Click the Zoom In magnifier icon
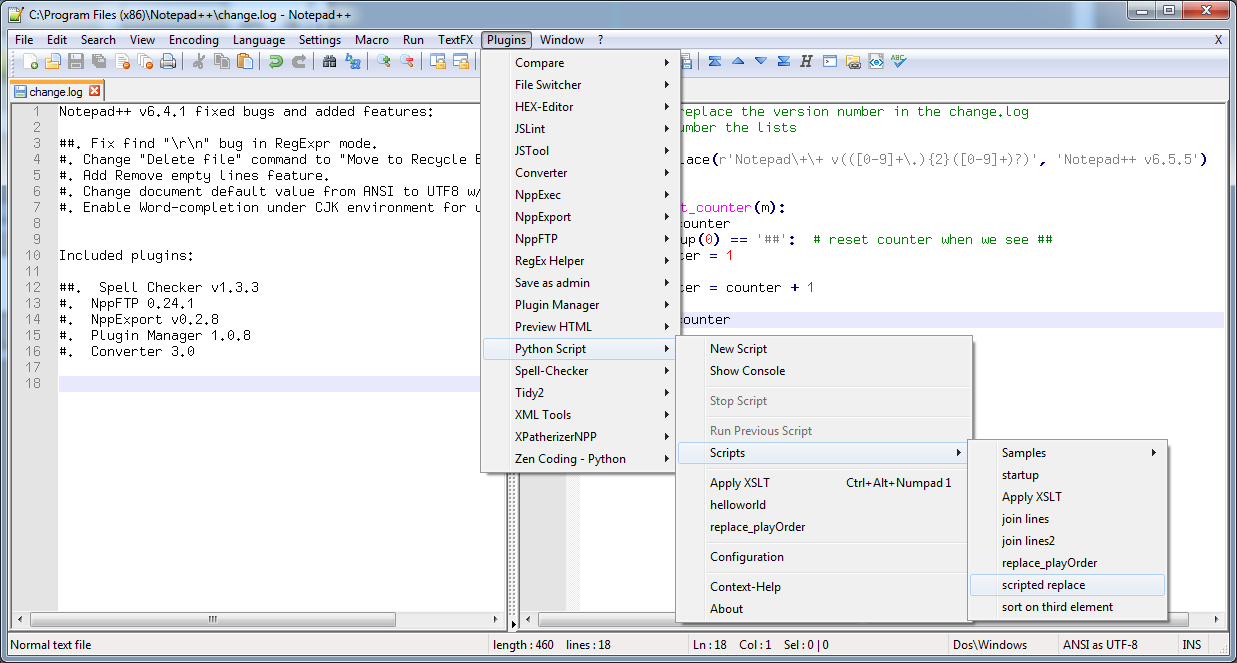 point(384,62)
